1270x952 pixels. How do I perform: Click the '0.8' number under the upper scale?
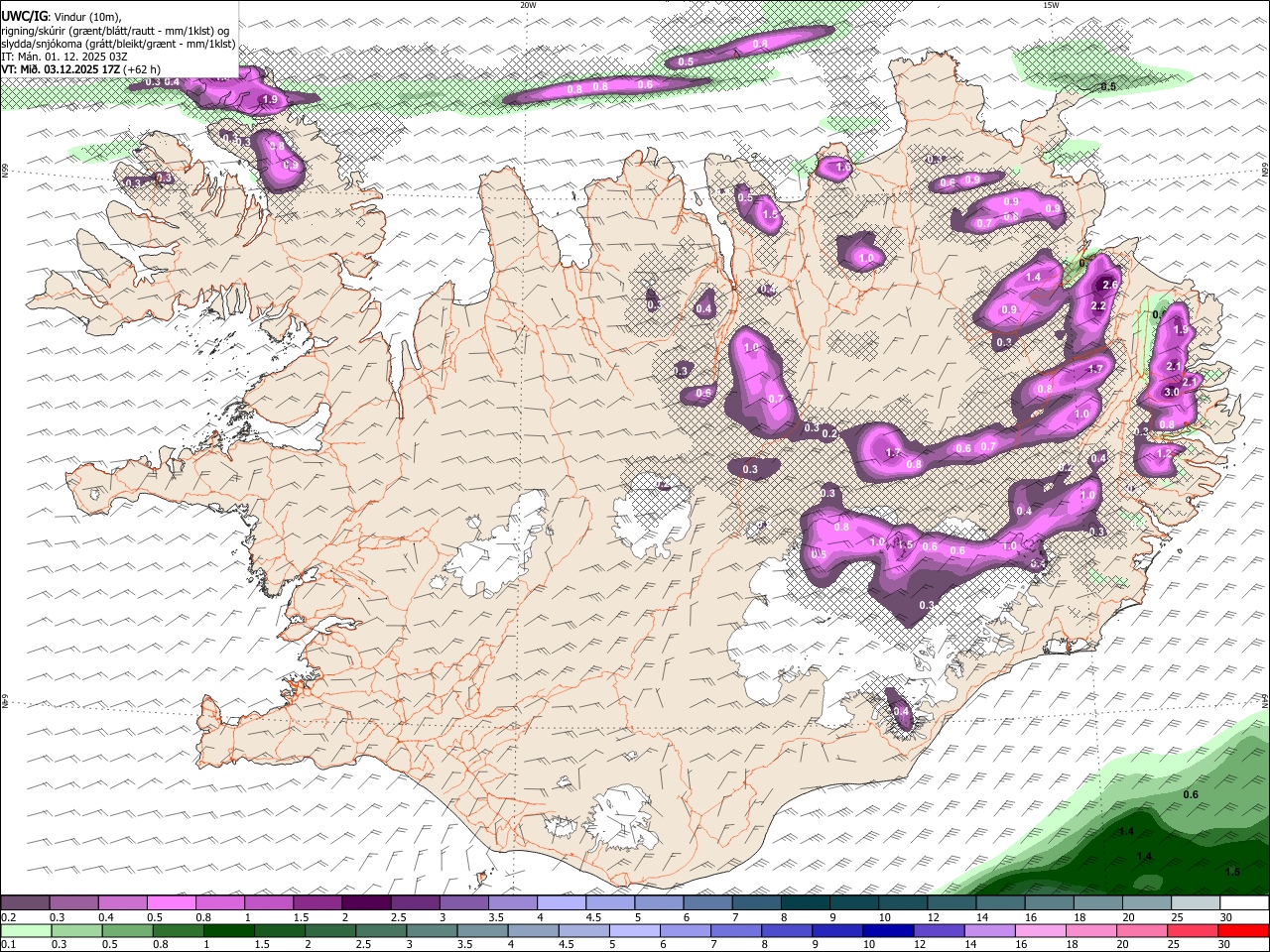(x=203, y=917)
